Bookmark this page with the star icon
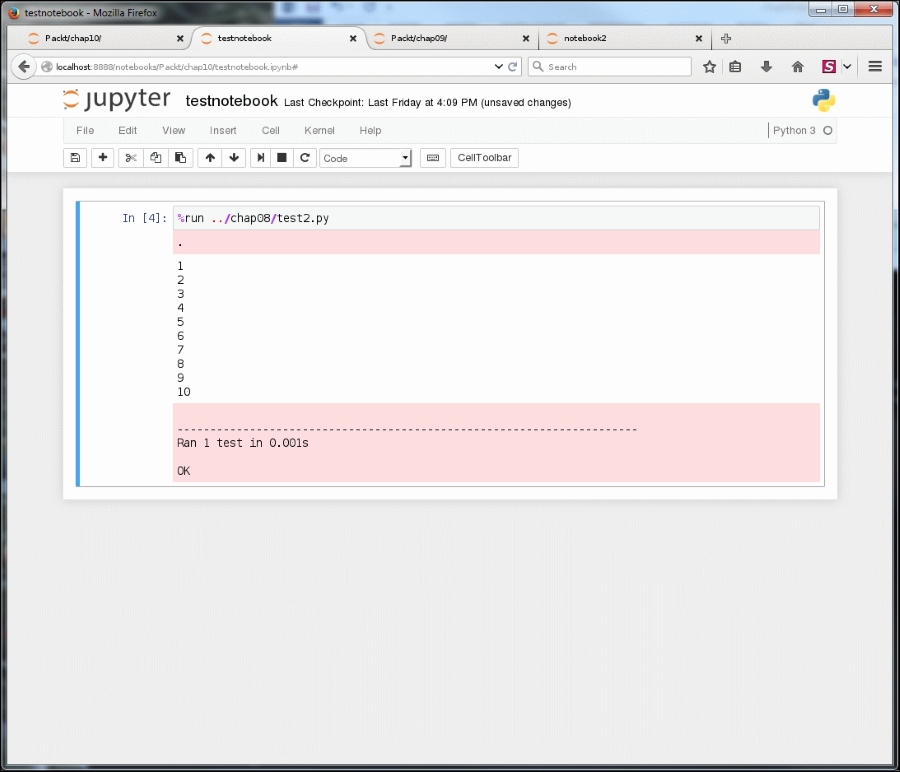 [x=707, y=66]
